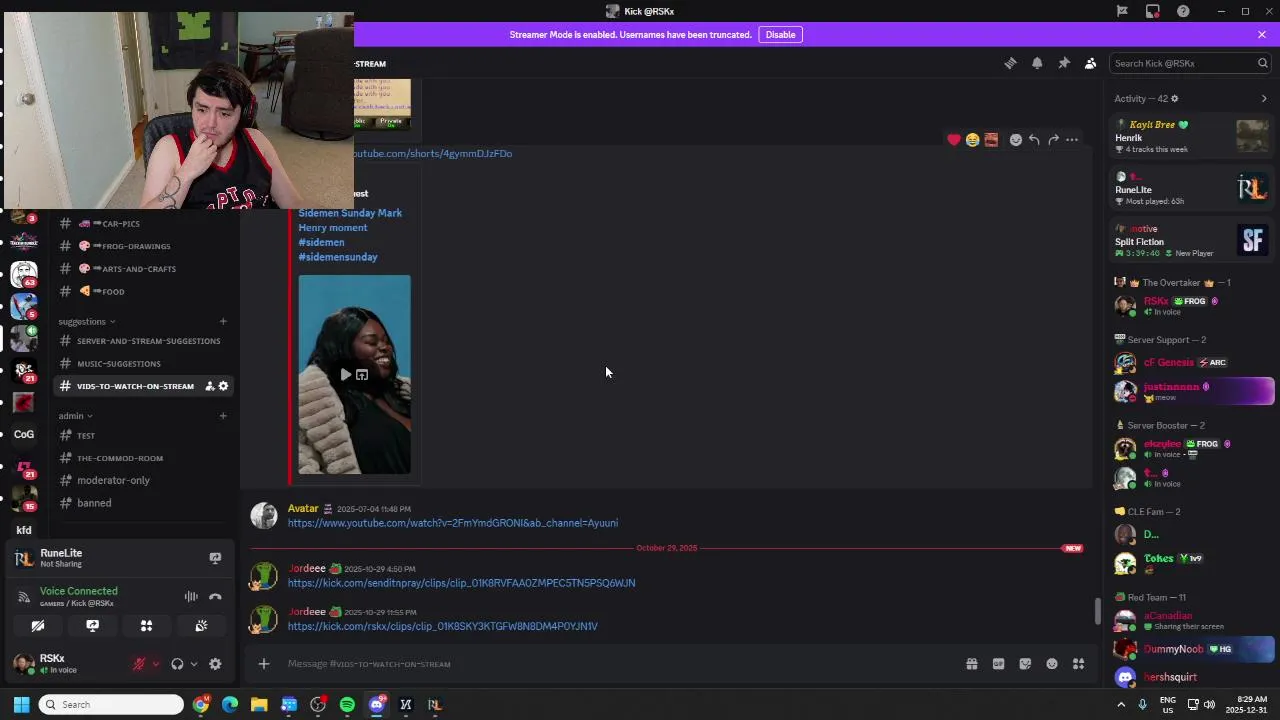
Task: Open the moderator-only channel
Action: [144, 480]
